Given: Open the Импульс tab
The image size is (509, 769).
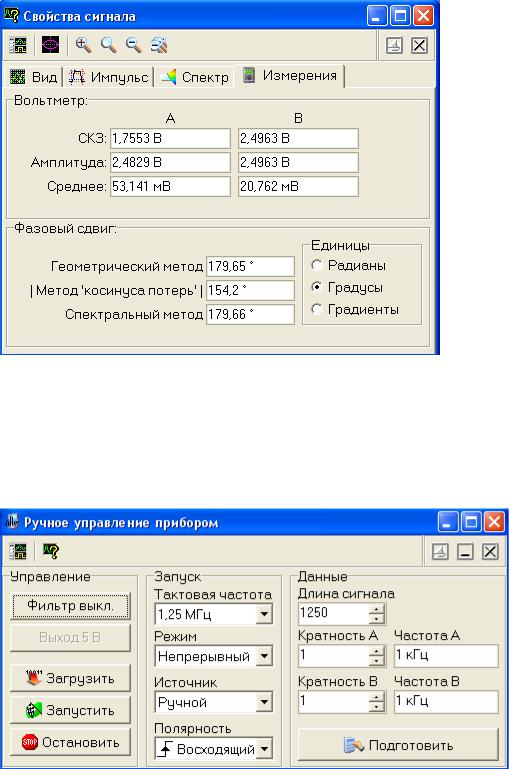Looking at the screenshot, I should tap(108, 77).
